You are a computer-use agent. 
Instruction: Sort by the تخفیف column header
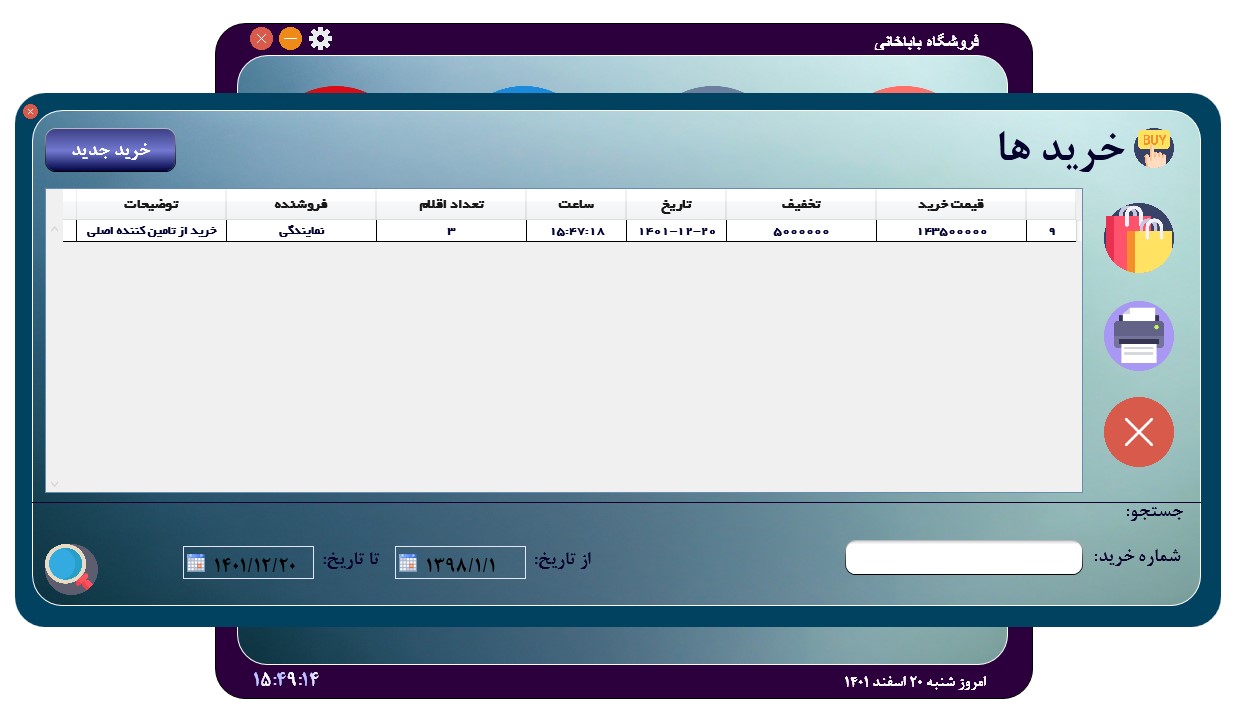tap(800, 204)
